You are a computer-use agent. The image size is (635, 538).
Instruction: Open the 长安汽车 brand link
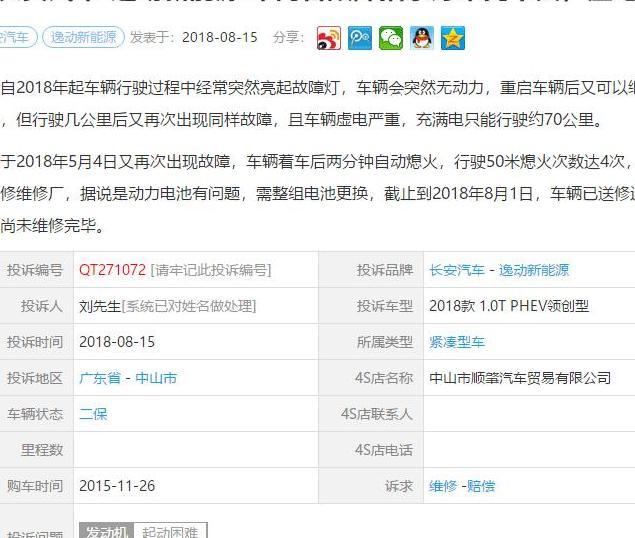point(457,270)
